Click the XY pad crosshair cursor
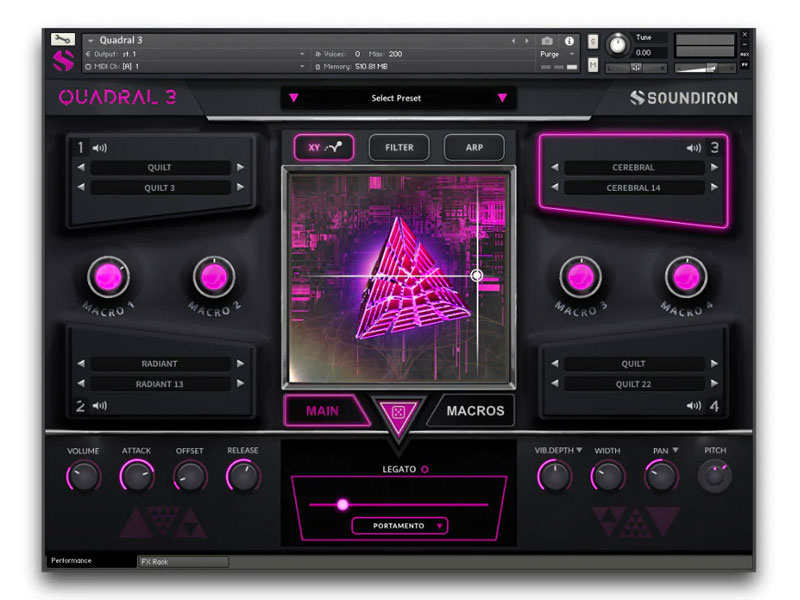The width and height of the screenshot is (800, 600). point(477,276)
